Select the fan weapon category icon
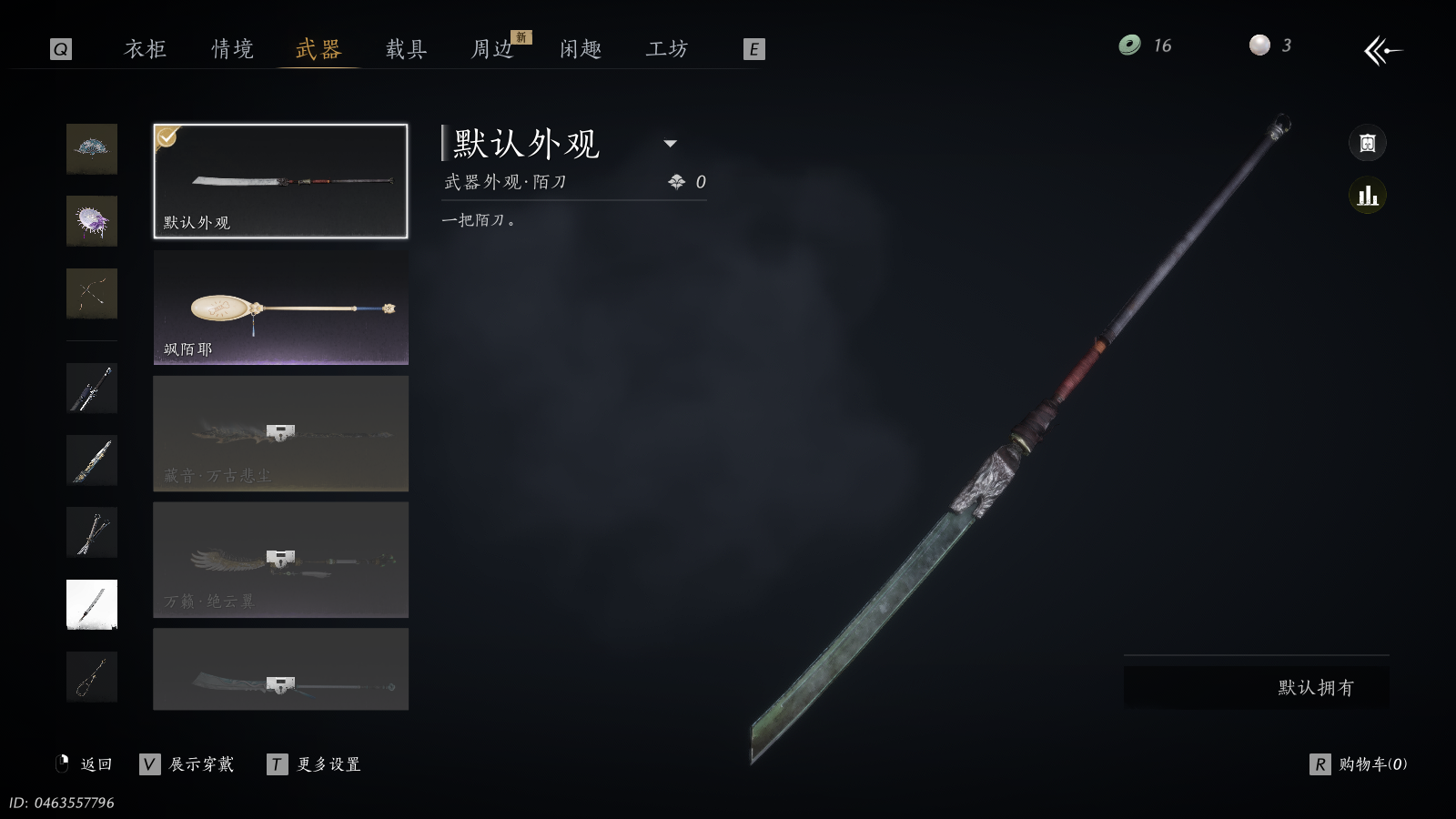This screenshot has height=819, width=1456. [92, 148]
